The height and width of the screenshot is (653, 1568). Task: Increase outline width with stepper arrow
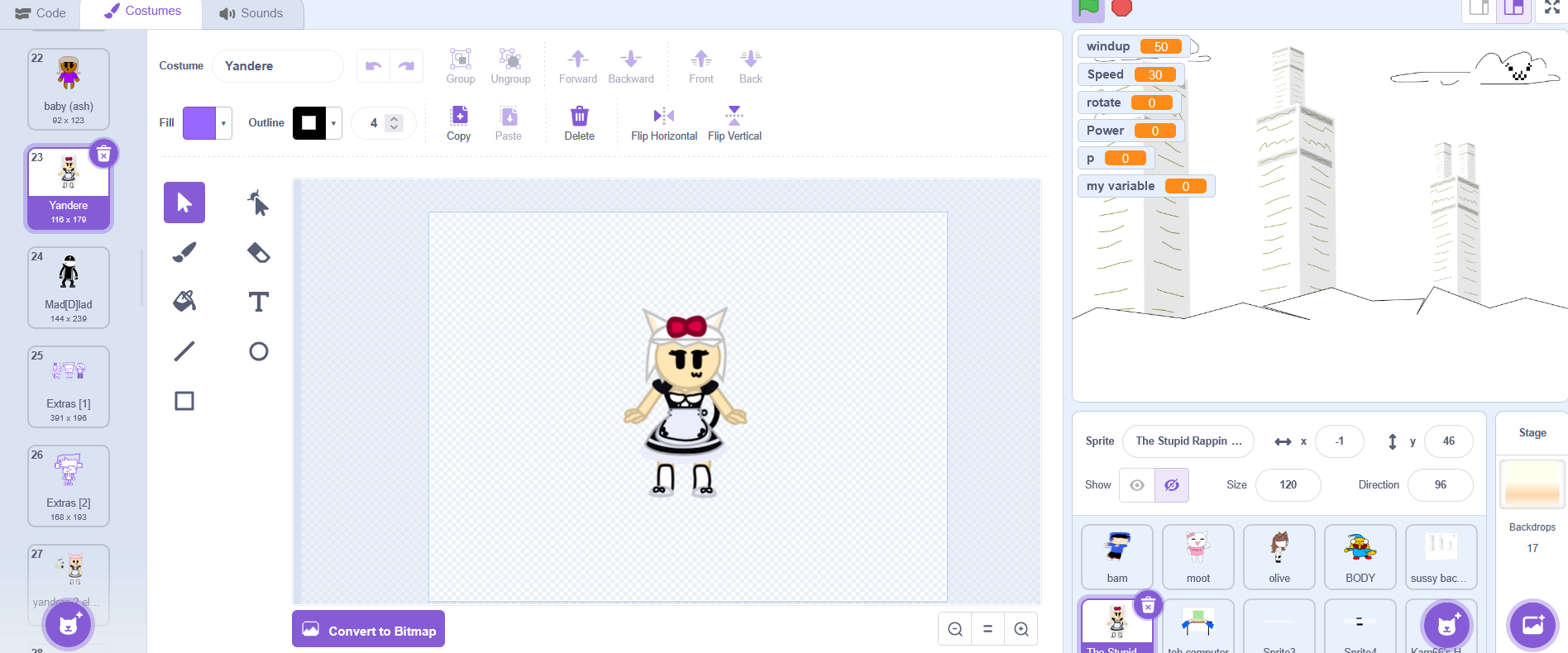394,118
